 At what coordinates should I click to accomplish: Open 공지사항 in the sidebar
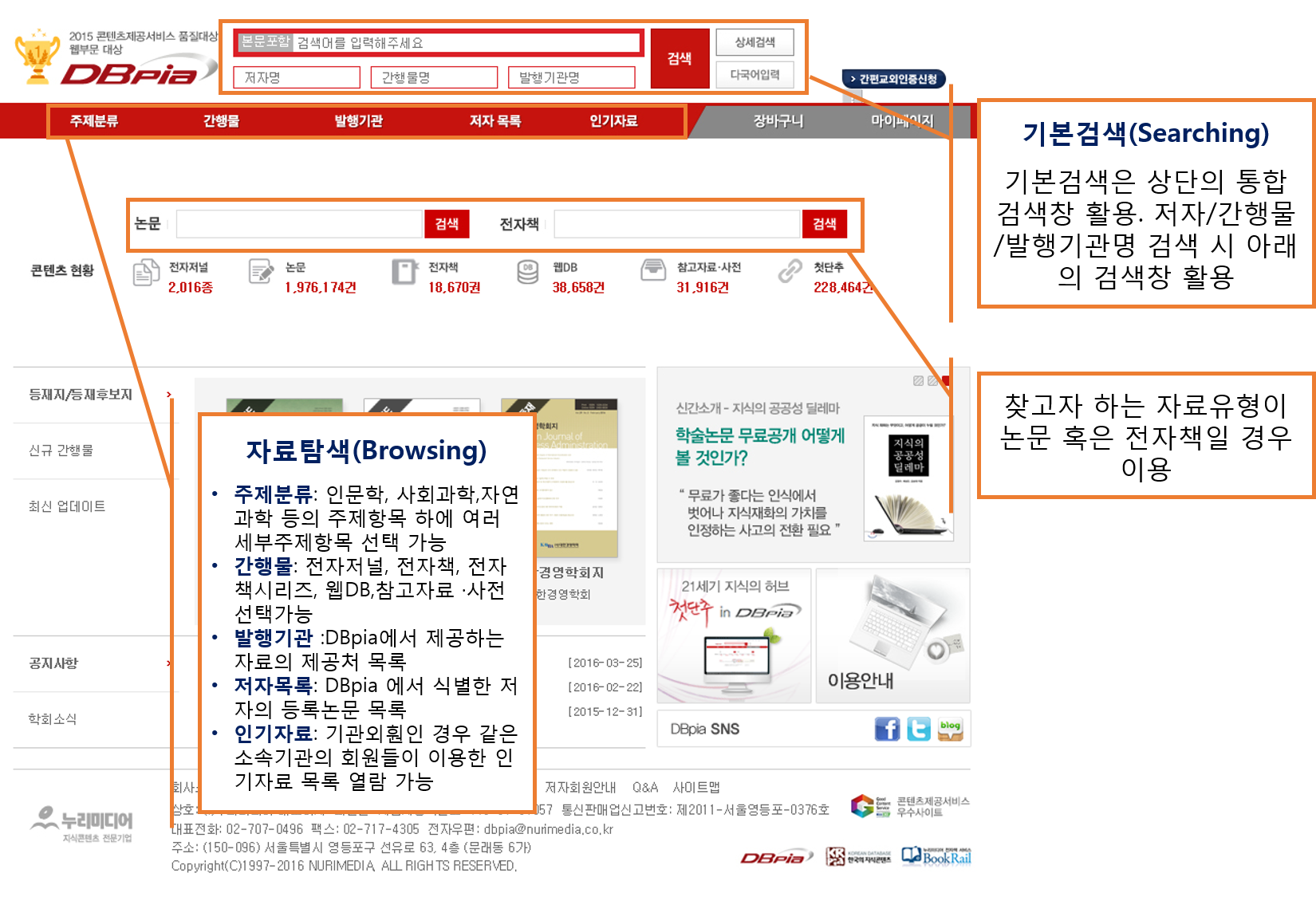53,663
